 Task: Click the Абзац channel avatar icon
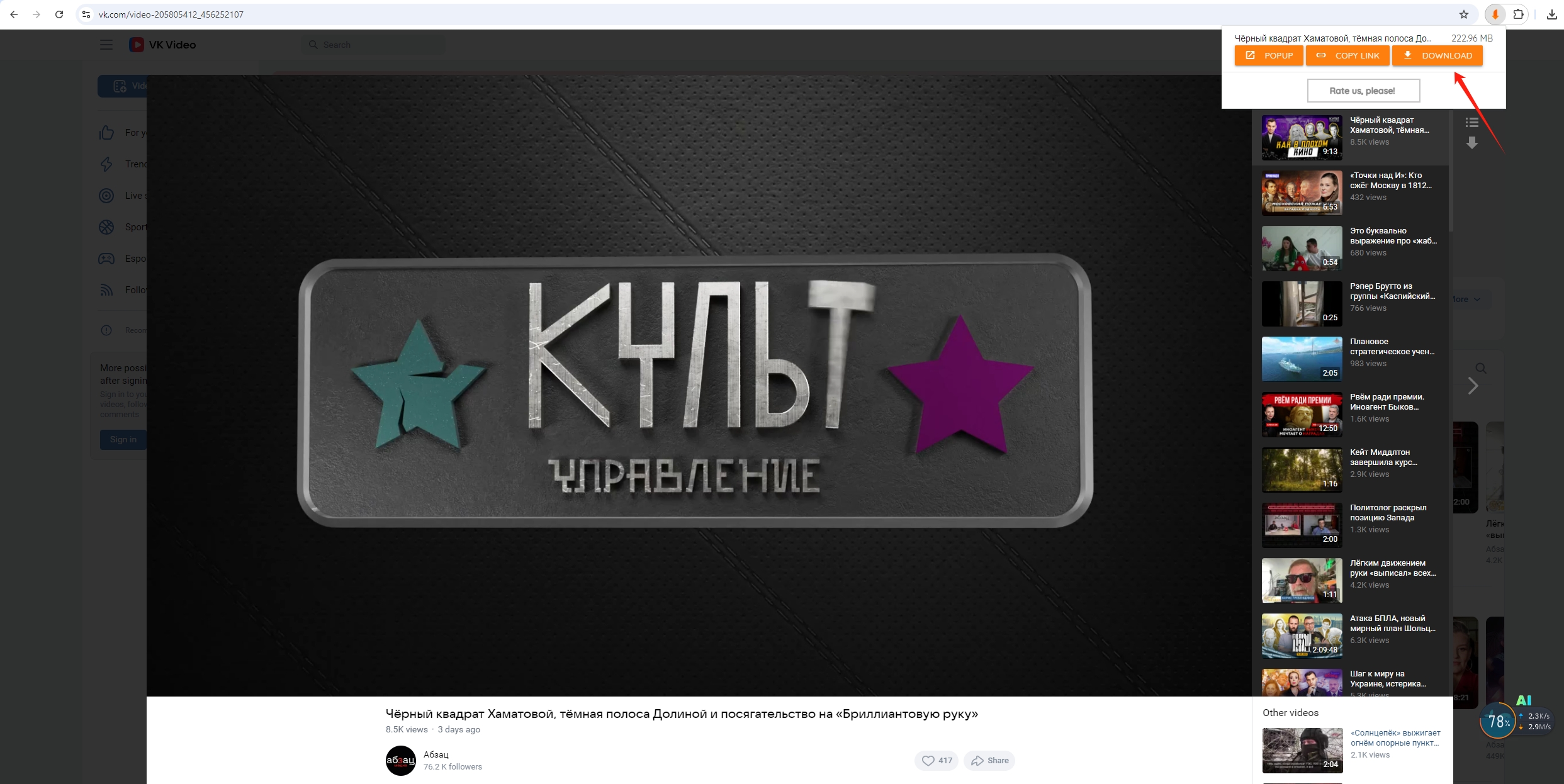(x=400, y=760)
